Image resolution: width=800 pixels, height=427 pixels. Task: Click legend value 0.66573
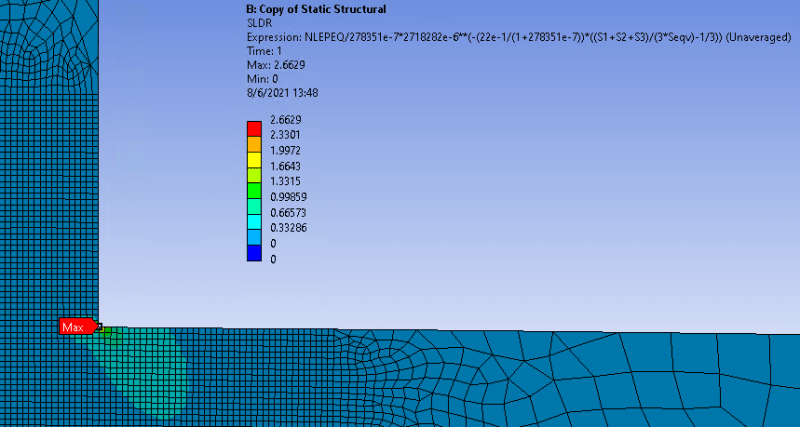[x=288, y=212]
